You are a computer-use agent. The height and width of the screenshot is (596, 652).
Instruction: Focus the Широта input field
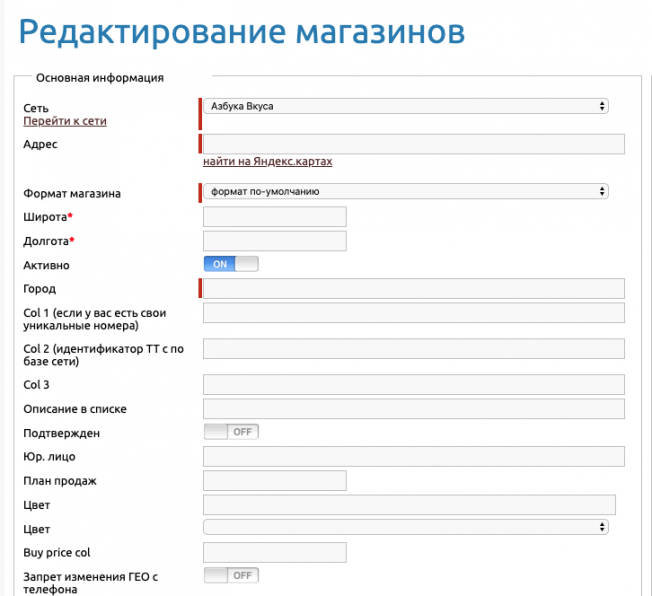pyautogui.click(x=275, y=217)
